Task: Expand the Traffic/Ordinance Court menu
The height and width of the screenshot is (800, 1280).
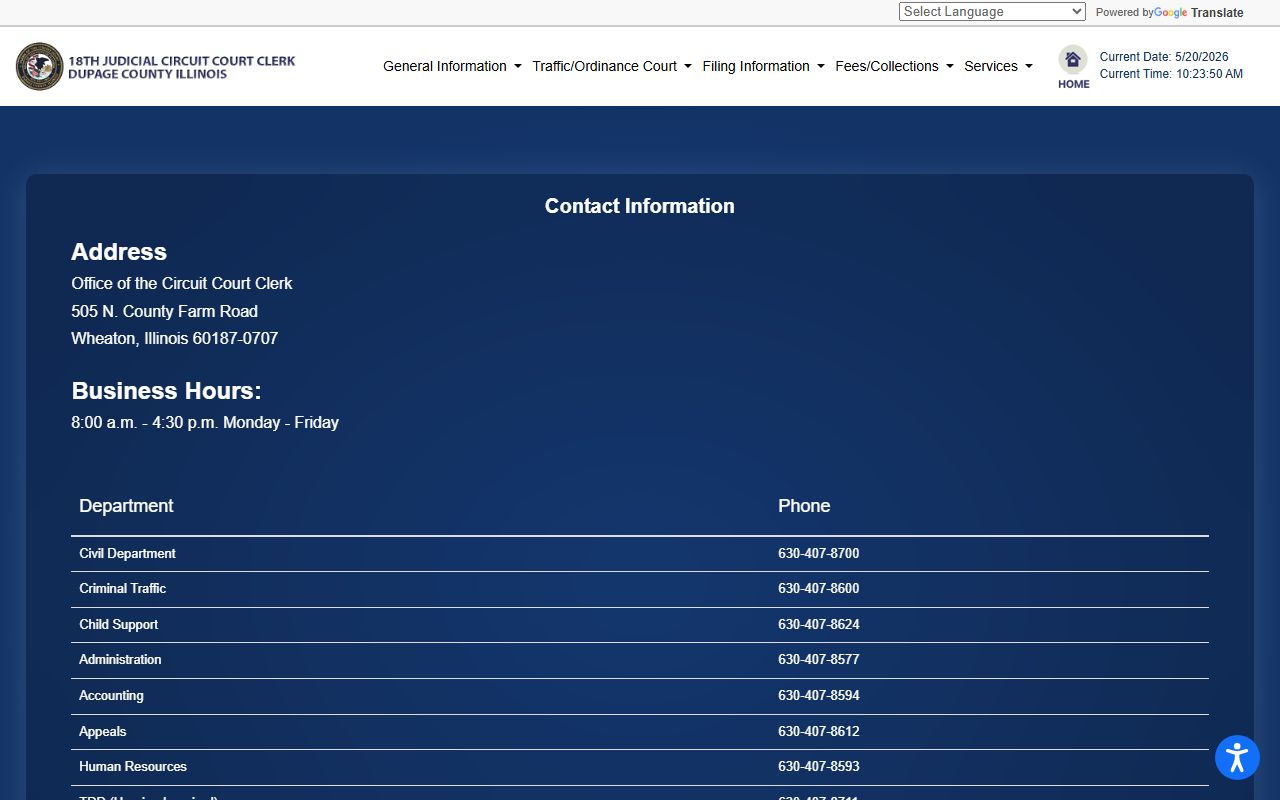Action: (612, 66)
